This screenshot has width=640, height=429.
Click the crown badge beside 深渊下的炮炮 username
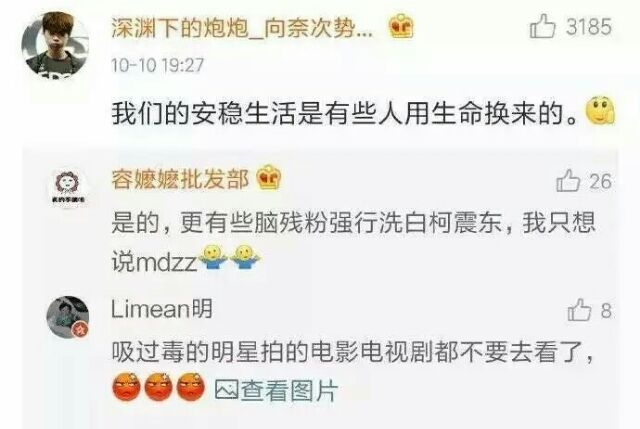pos(401,26)
